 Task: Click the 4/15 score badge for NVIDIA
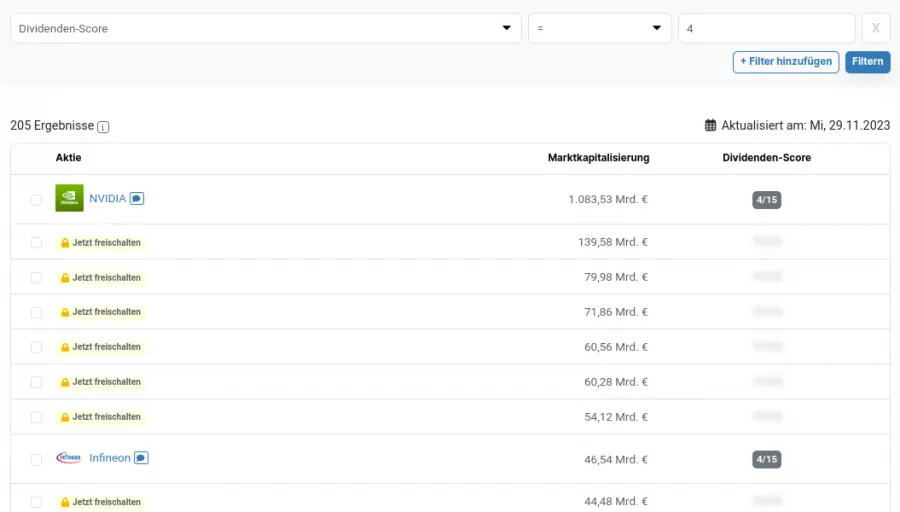click(766, 200)
